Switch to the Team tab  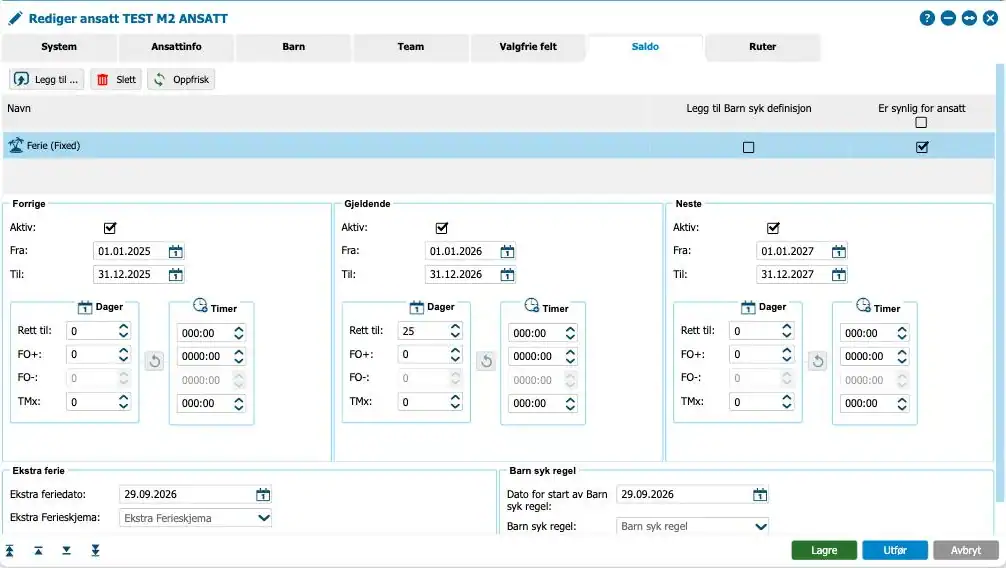point(411,47)
